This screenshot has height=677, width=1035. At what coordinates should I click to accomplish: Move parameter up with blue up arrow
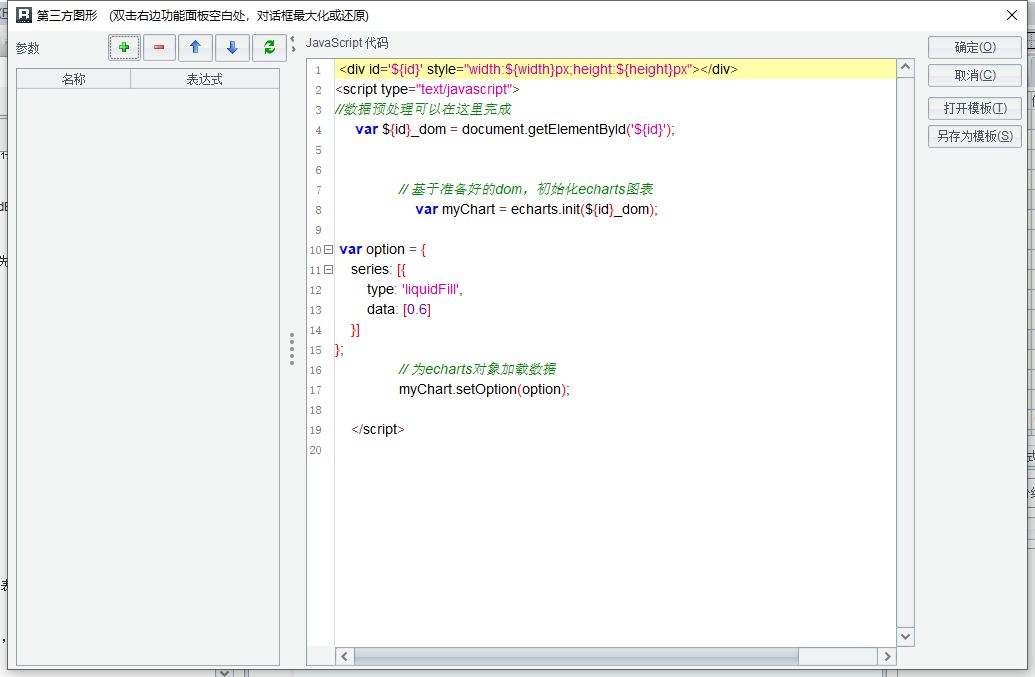pyautogui.click(x=195, y=47)
